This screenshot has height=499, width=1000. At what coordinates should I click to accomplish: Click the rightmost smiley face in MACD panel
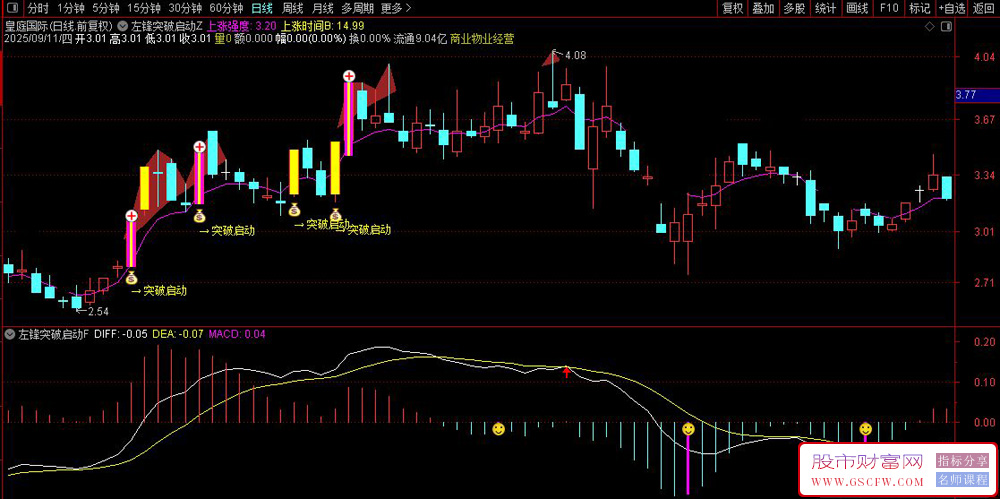pos(865,428)
